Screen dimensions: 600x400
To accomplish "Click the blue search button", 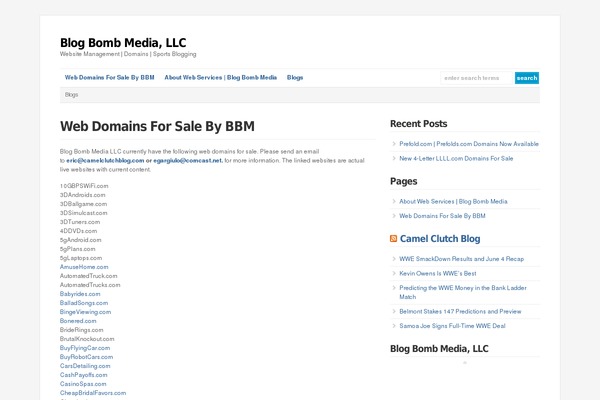I will point(527,78).
